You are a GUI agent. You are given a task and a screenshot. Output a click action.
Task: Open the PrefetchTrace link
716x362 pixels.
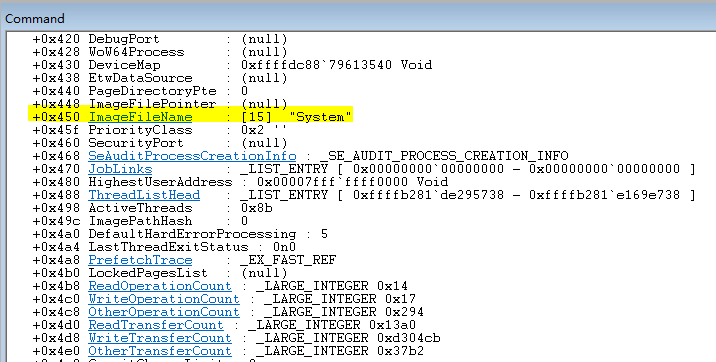click(x=140, y=260)
